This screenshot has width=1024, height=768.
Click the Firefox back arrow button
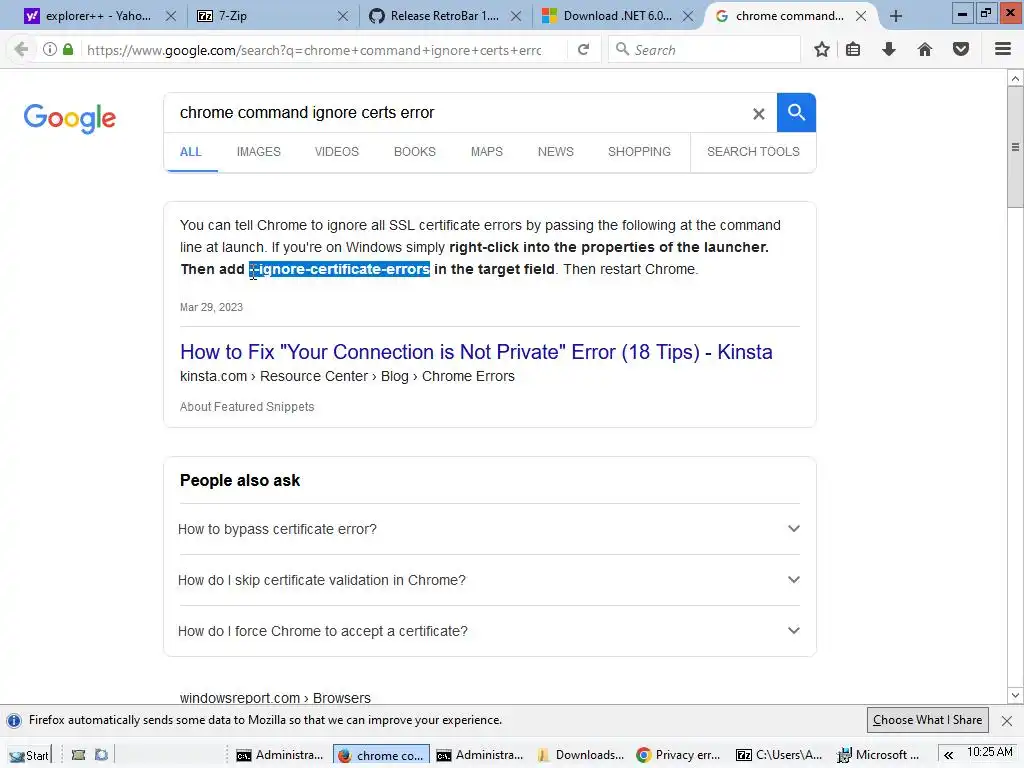21,50
